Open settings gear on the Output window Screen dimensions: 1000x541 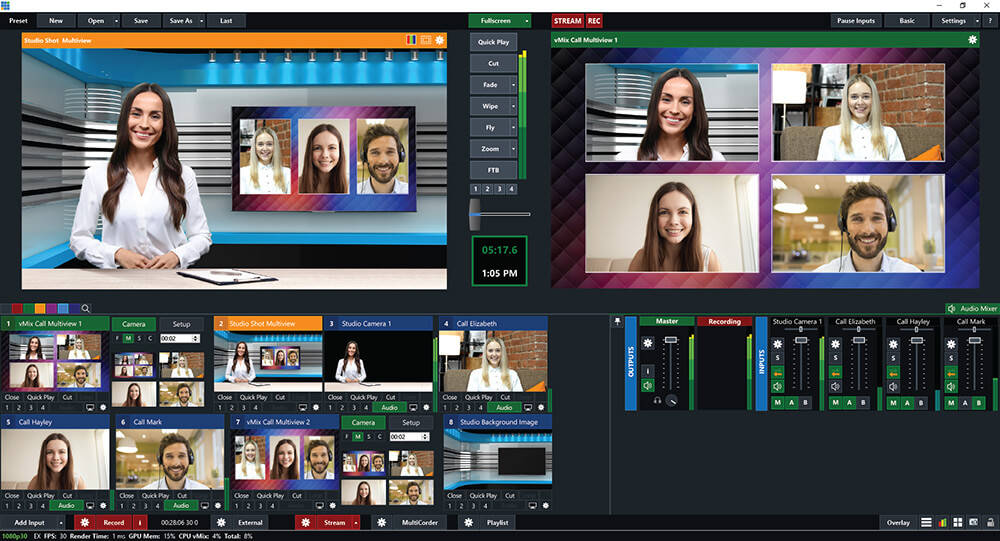click(x=972, y=40)
